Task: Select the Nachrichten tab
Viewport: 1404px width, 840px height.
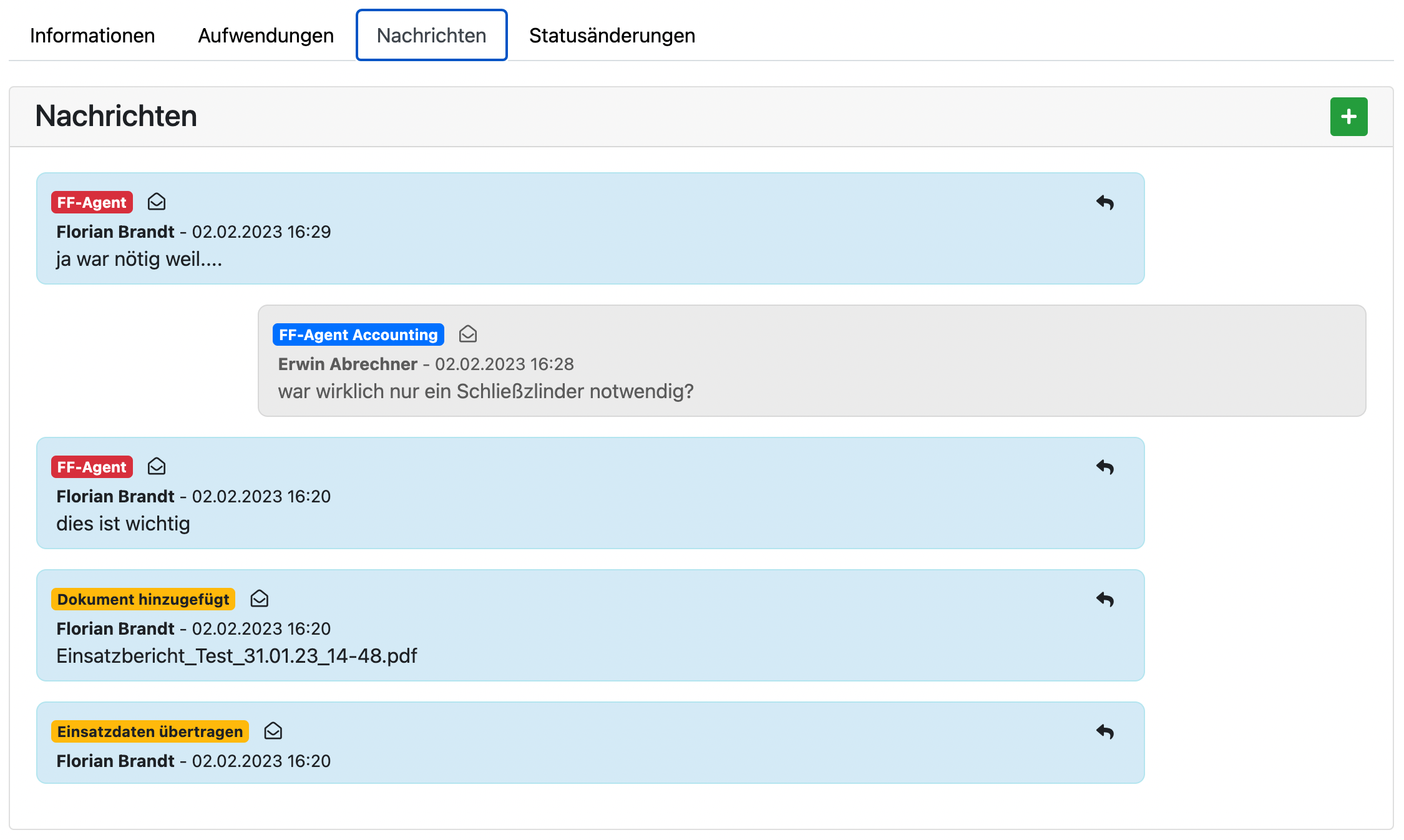Action: click(x=431, y=36)
